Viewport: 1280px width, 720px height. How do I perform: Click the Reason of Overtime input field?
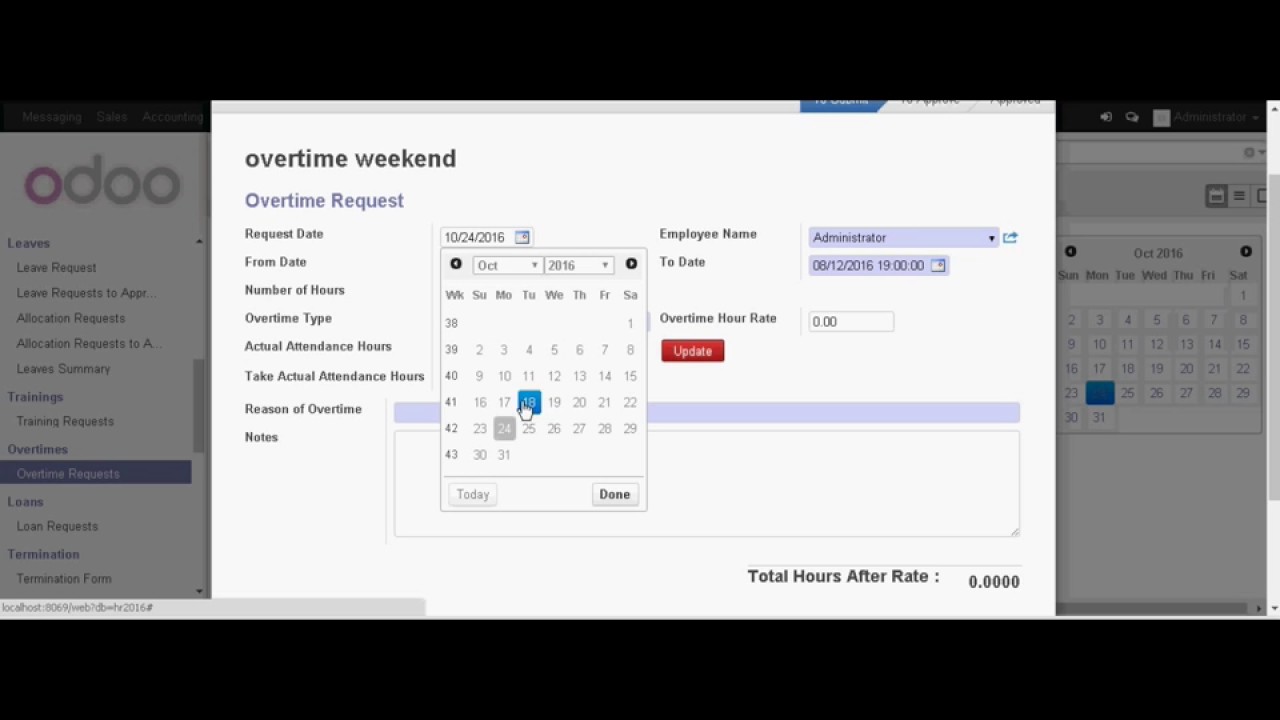707,412
